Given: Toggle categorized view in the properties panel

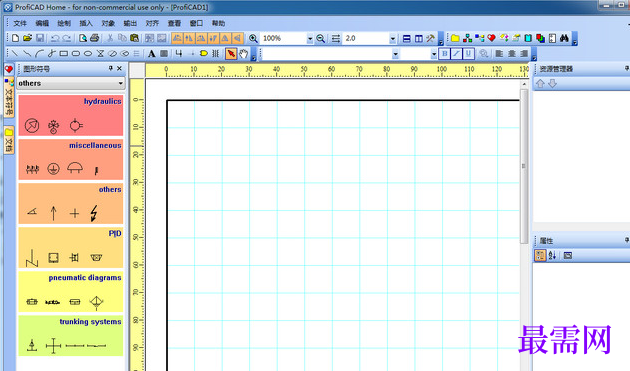Looking at the screenshot, I should (540, 255).
